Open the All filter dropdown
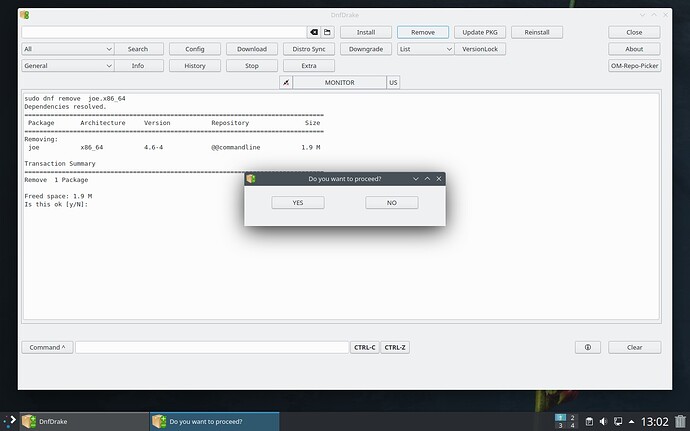Screen dimensions: 690x431 click(x=68, y=49)
